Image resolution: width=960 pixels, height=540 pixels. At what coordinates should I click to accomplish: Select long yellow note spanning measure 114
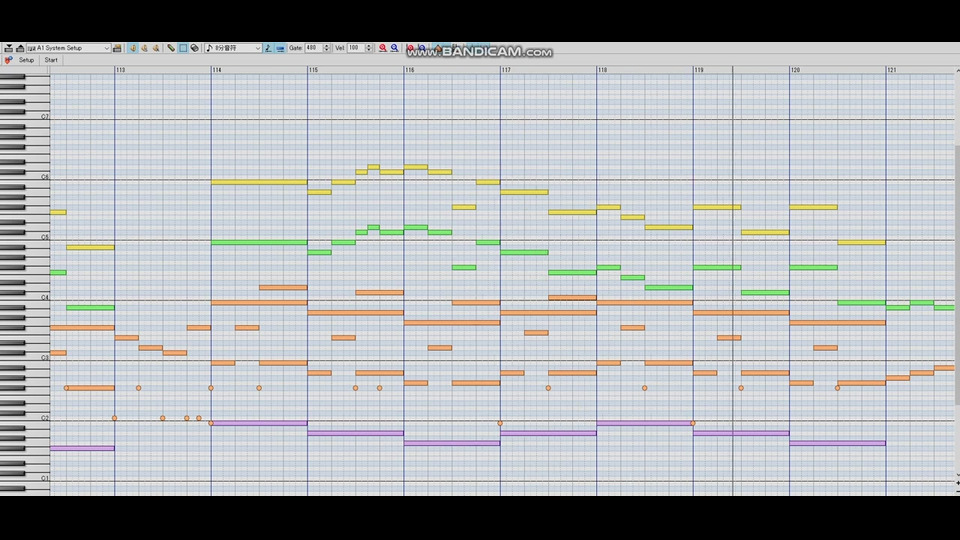coord(259,182)
